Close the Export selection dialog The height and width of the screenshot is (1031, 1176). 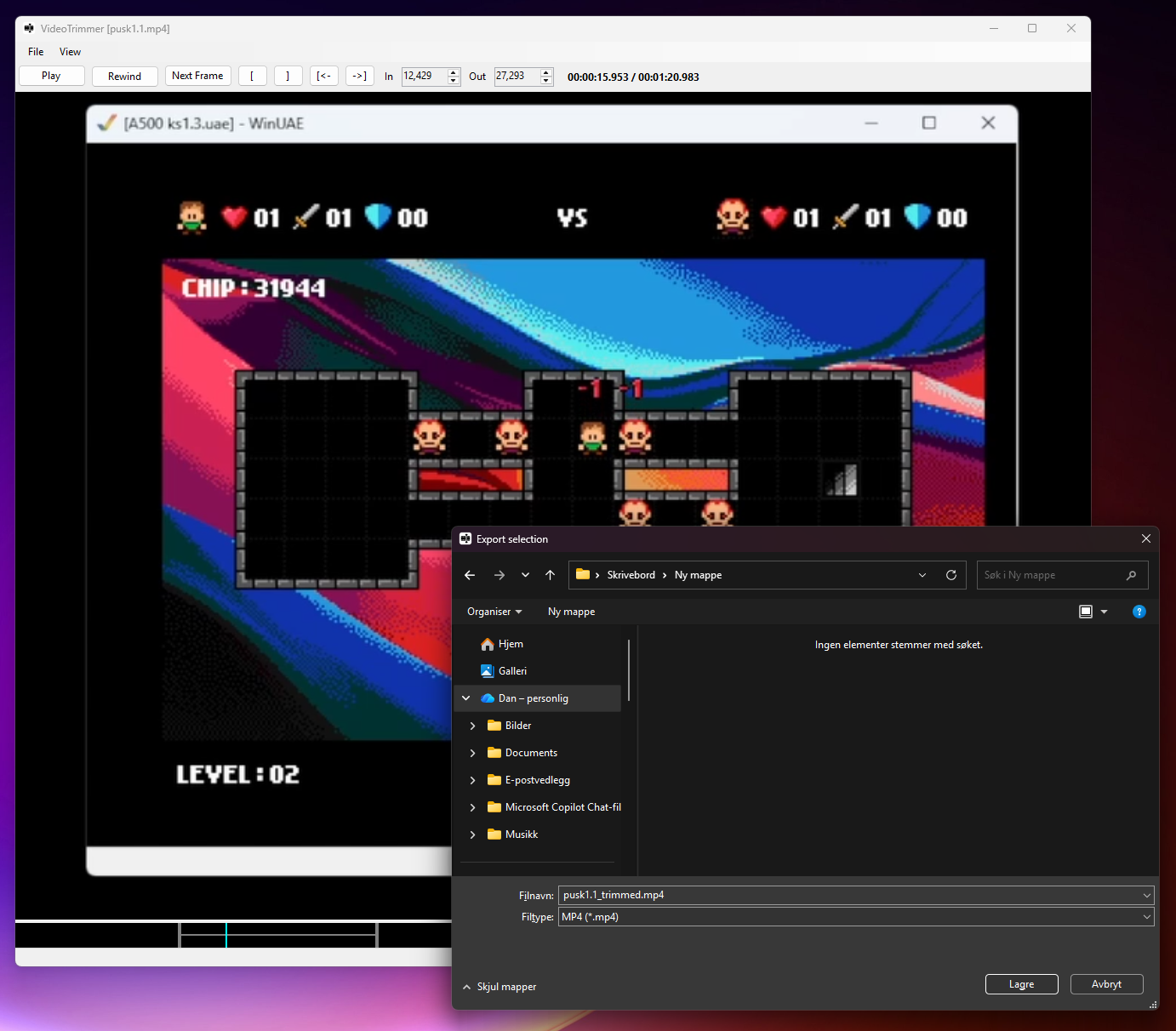coord(1145,538)
